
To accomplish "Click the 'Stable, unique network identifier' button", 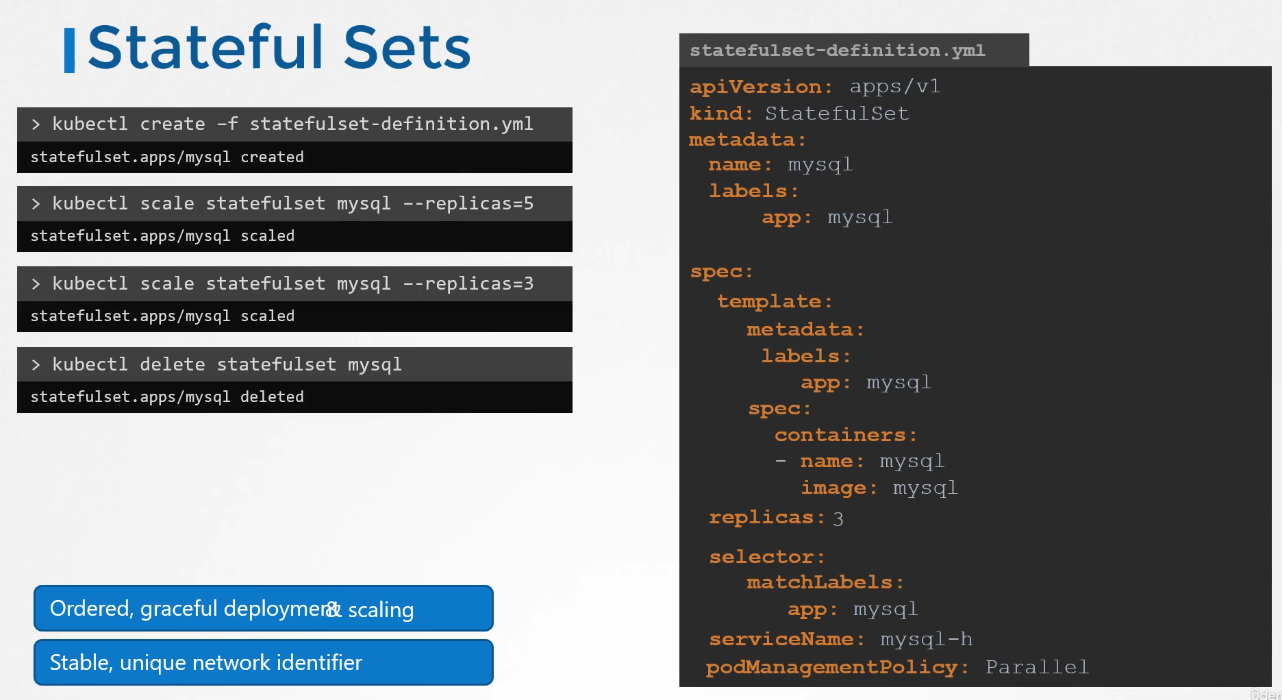I will coord(263,662).
